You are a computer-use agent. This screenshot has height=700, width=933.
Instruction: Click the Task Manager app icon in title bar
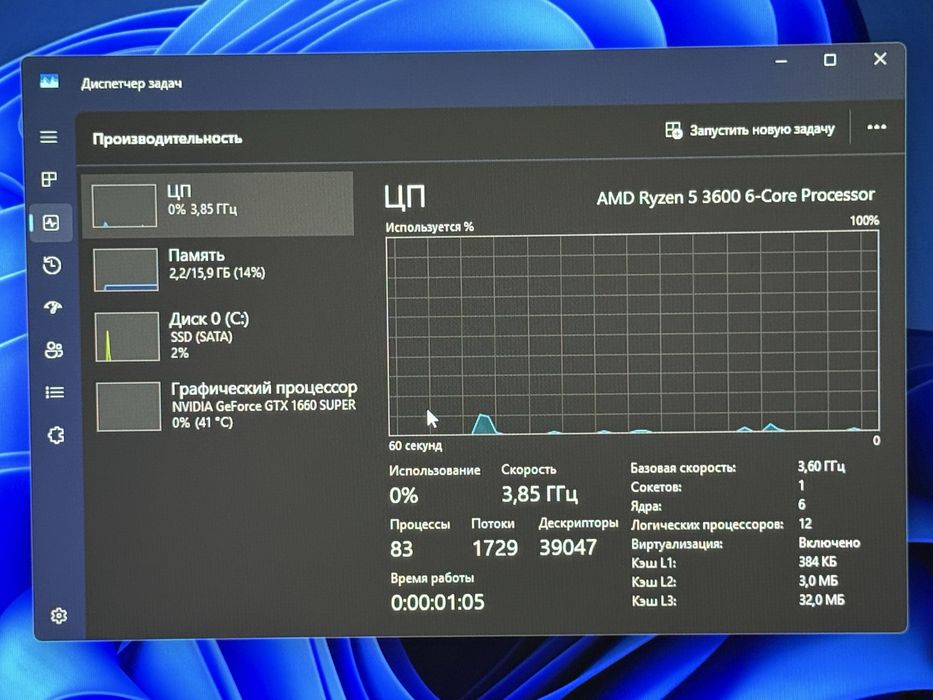(x=49, y=80)
